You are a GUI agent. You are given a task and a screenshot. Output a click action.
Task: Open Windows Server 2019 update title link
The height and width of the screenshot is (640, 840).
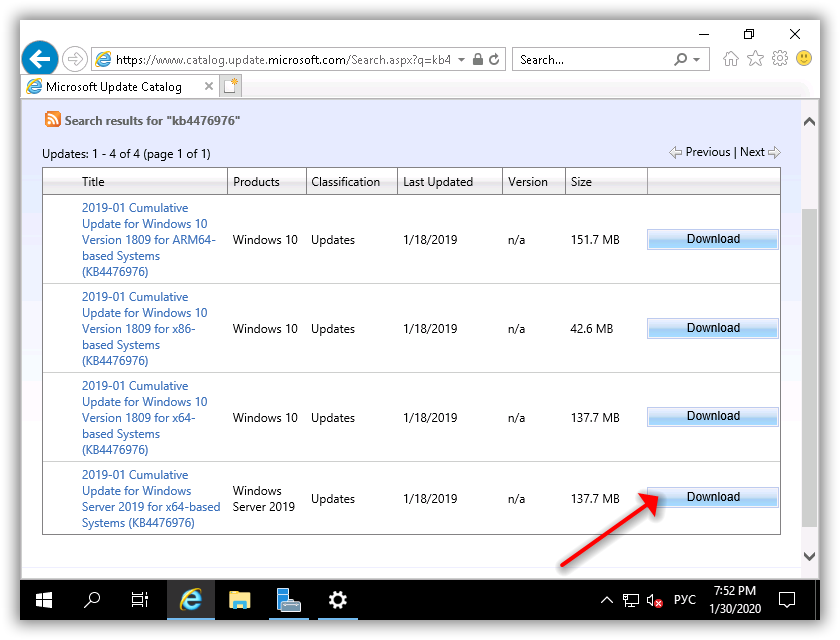(x=151, y=499)
